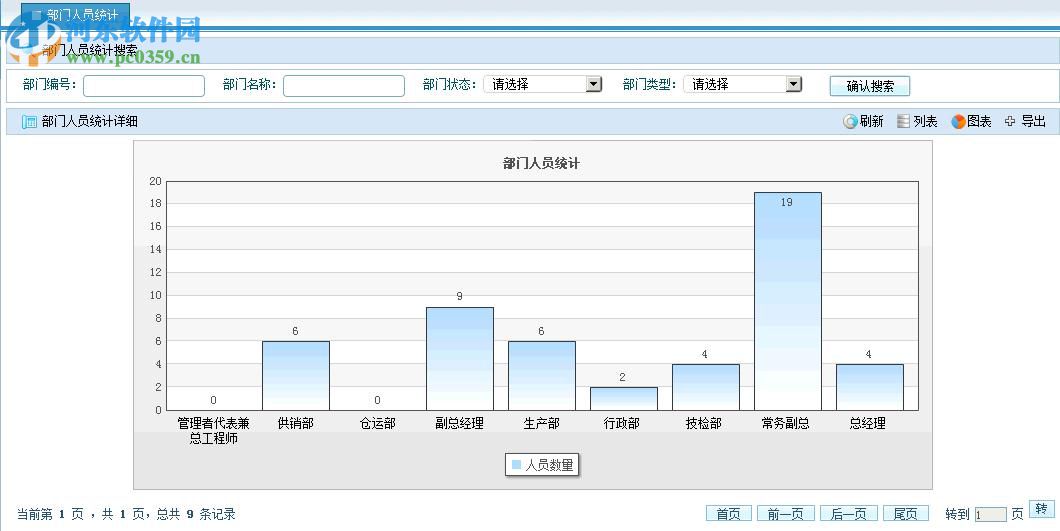
Task: Click the 技检部 bar in chart
Action: (x=706, y=387)
